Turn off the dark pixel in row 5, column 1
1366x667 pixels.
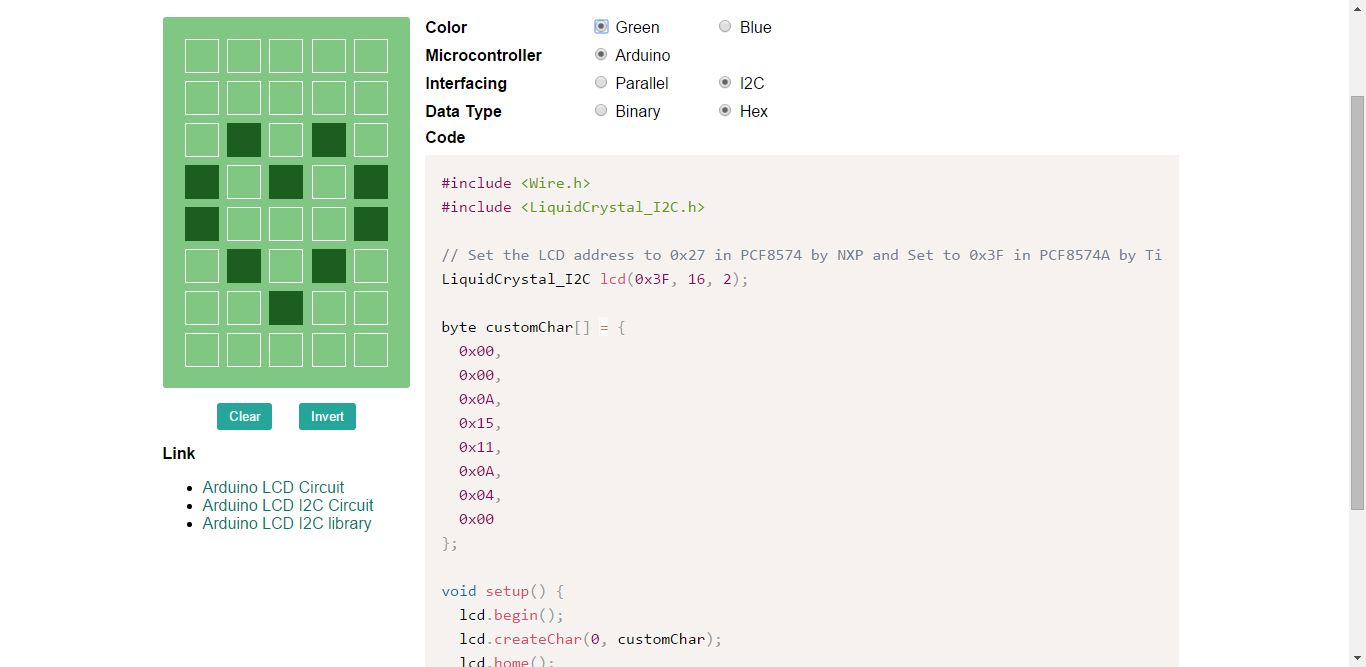click(x=202, y=224)
